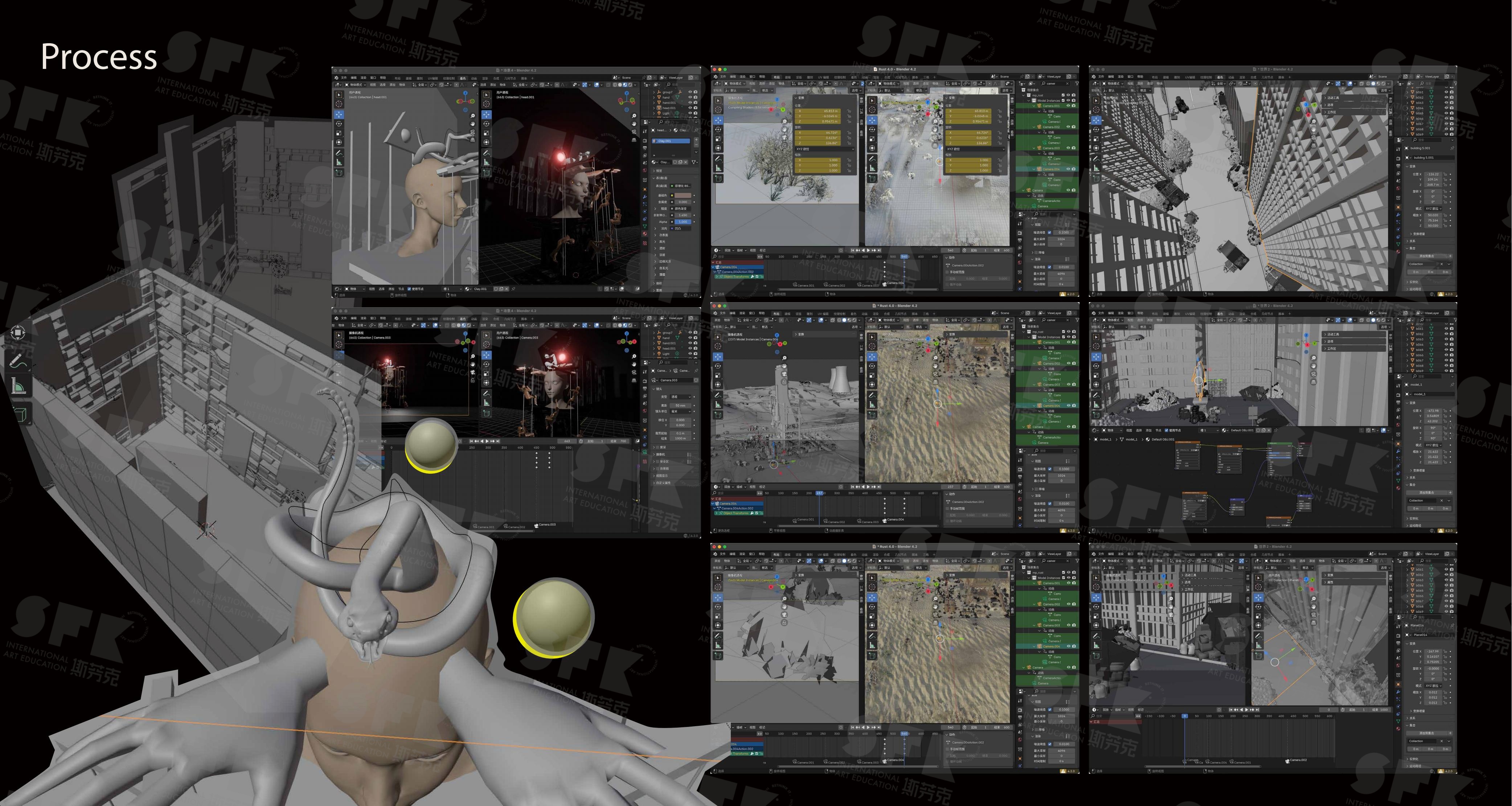Expand 自发光 section in Clay.001 material properties
1512x806 pixels.
(x=663, y=268)
